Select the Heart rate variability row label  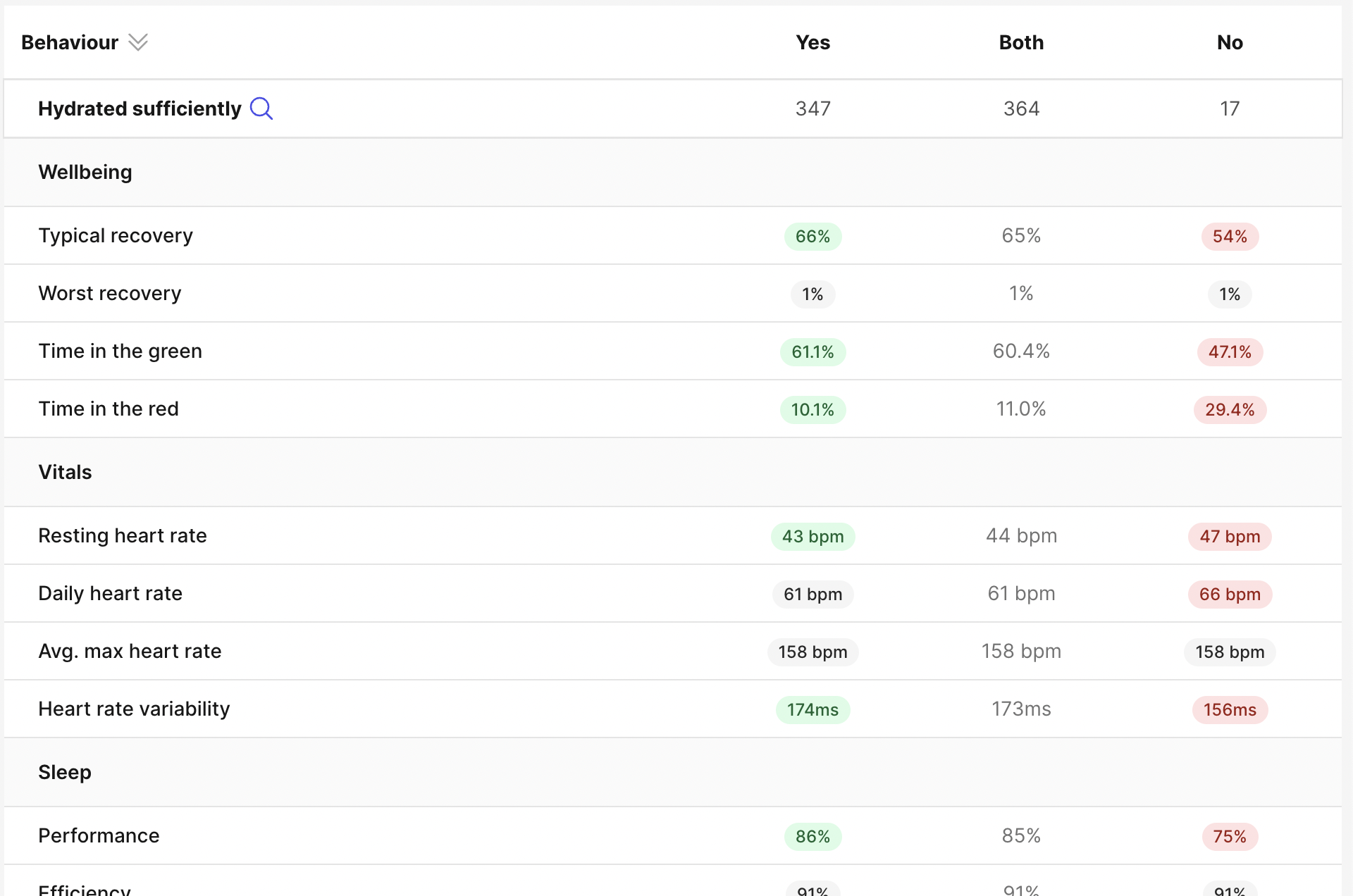(134, 709)
